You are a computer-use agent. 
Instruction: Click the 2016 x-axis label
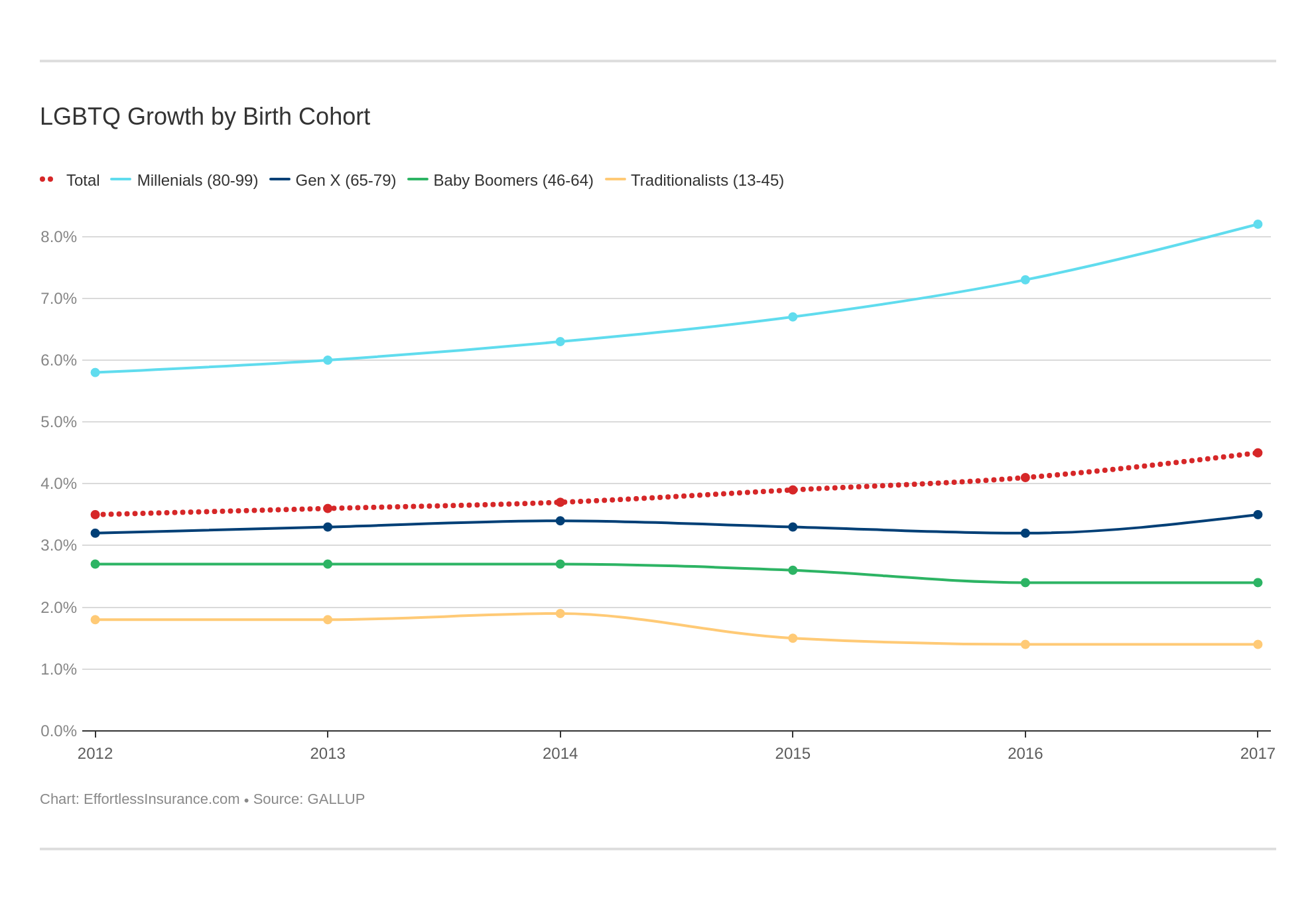(1025, 753)
